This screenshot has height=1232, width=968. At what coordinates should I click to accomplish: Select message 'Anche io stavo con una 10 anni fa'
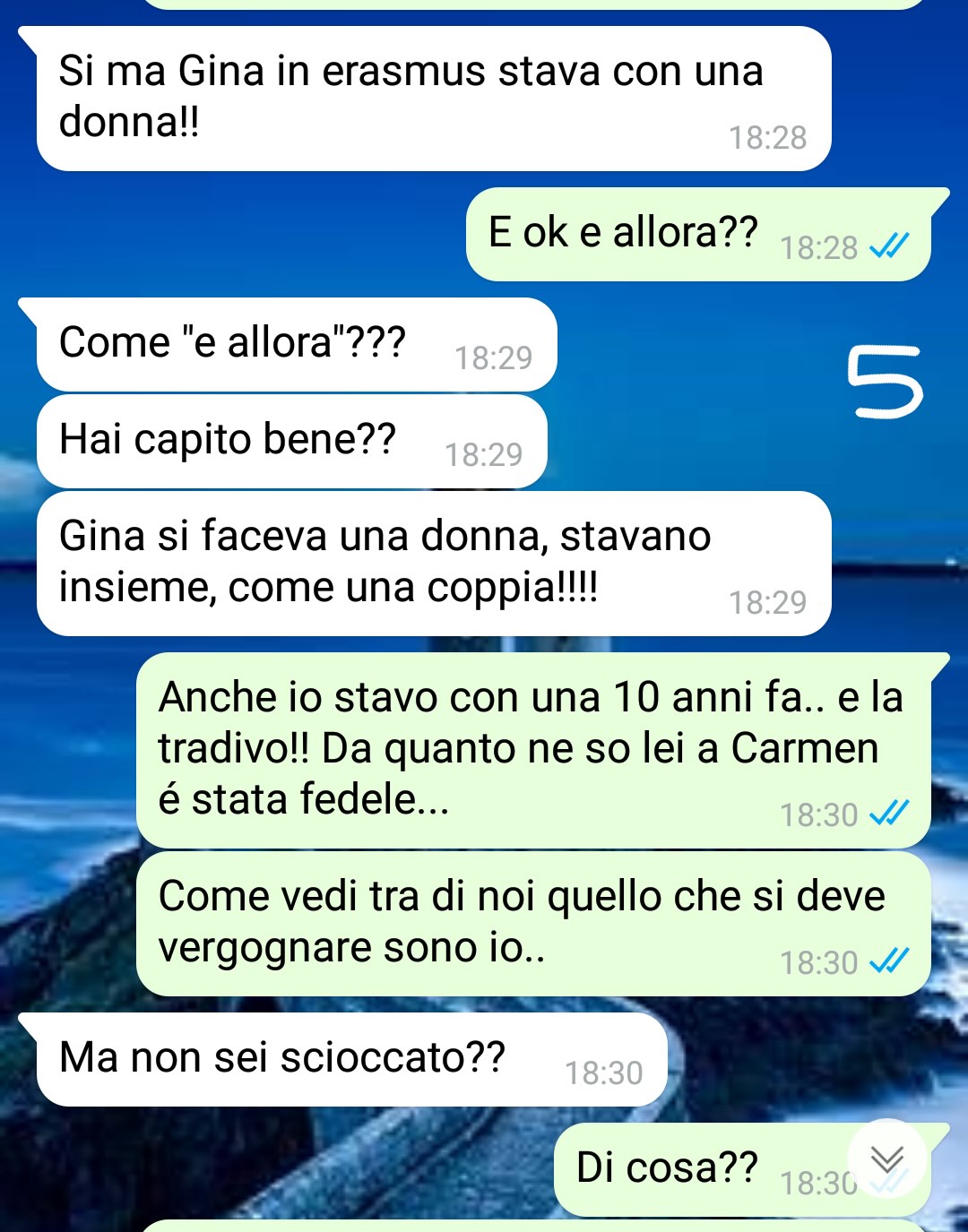533,750
